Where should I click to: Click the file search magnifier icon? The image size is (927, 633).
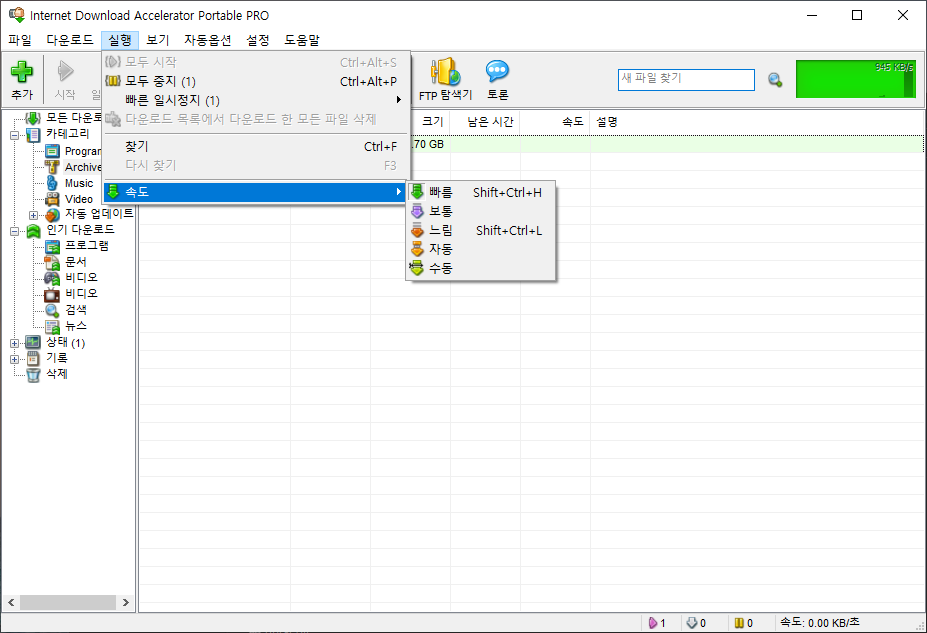[x=774, y=80]
